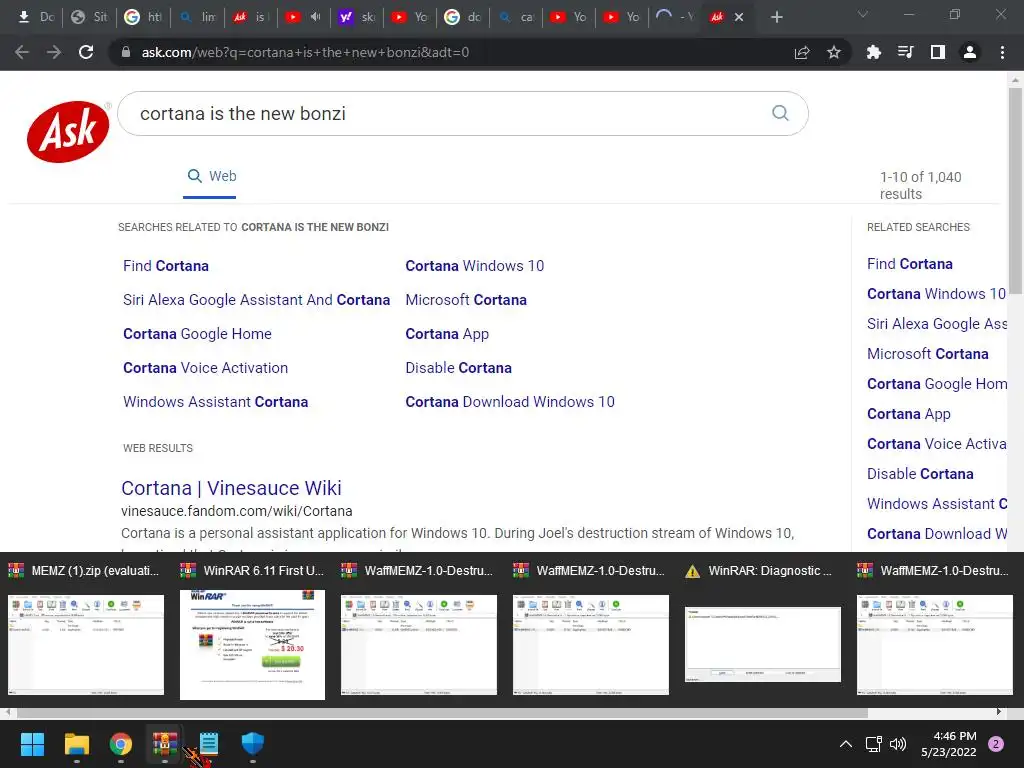Open media controls icon in toolbar

point(905,52)
